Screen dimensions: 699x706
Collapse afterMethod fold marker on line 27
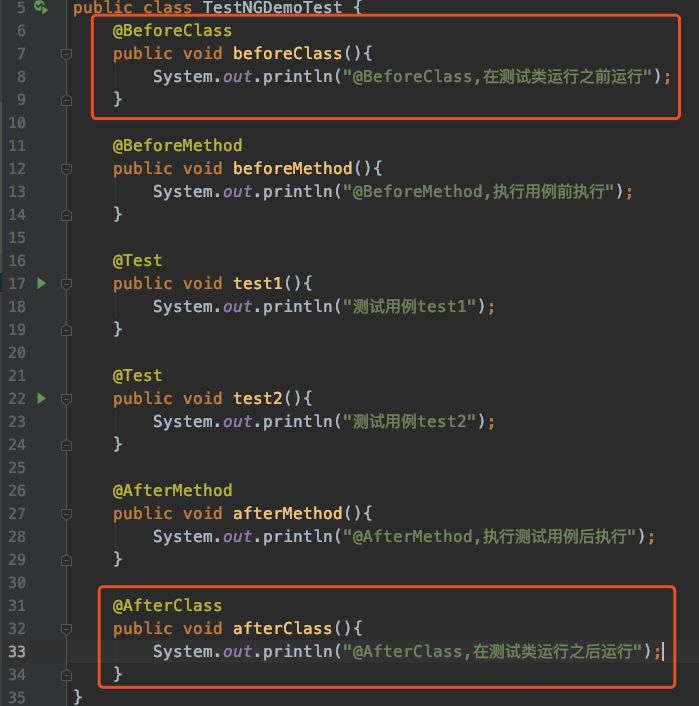coord(66,514)
